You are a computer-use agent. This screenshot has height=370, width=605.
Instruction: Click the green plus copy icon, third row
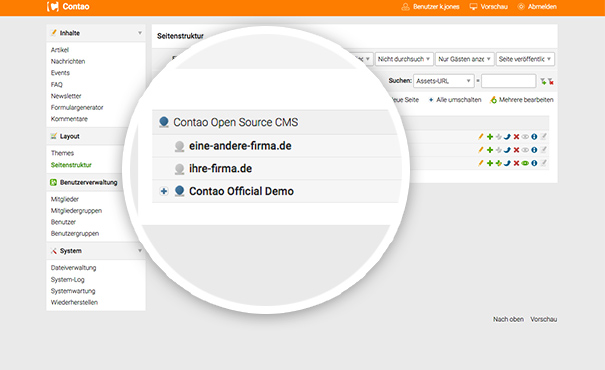pos(490,163)
